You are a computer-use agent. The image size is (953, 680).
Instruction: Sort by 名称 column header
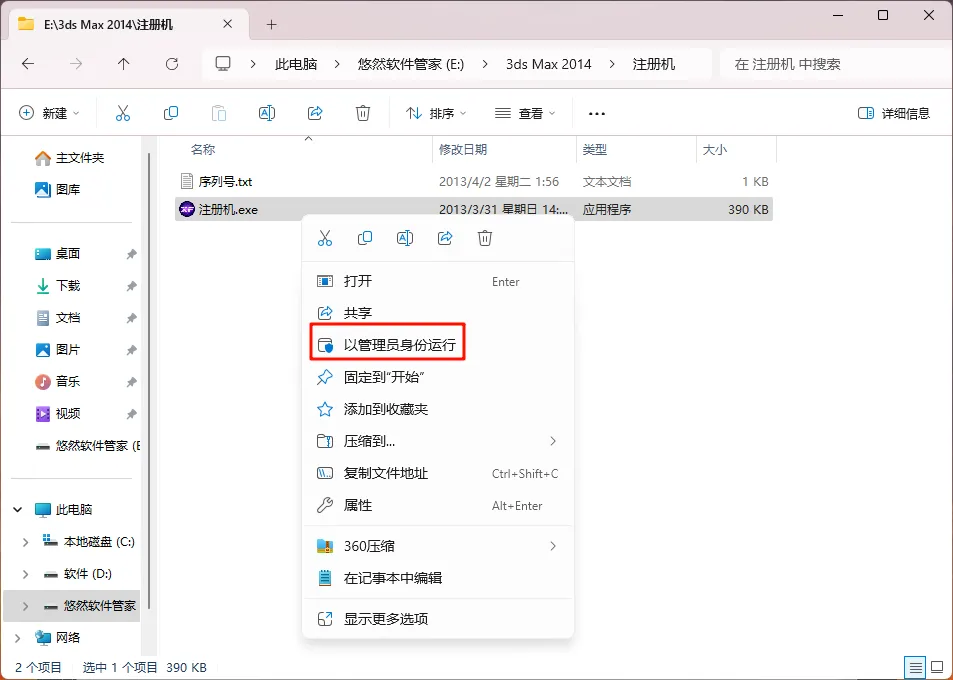point(203,149)
